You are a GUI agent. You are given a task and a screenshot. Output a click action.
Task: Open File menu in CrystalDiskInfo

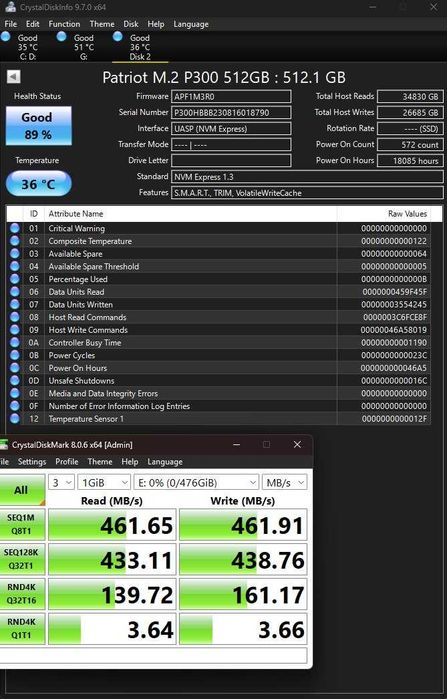pyautogui.click(x=11, y=24)
